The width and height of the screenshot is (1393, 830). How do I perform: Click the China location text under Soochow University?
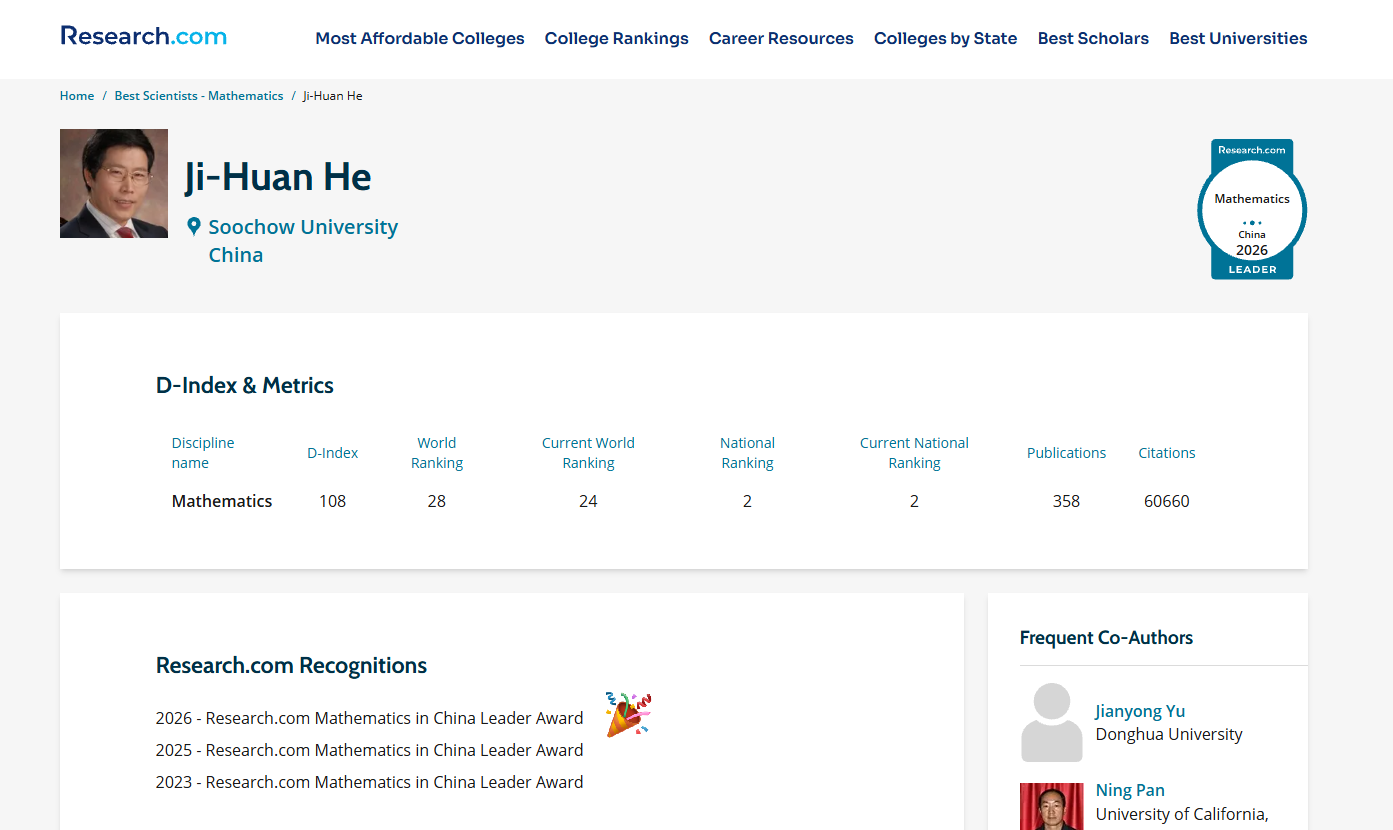click(x=236, y=255)
